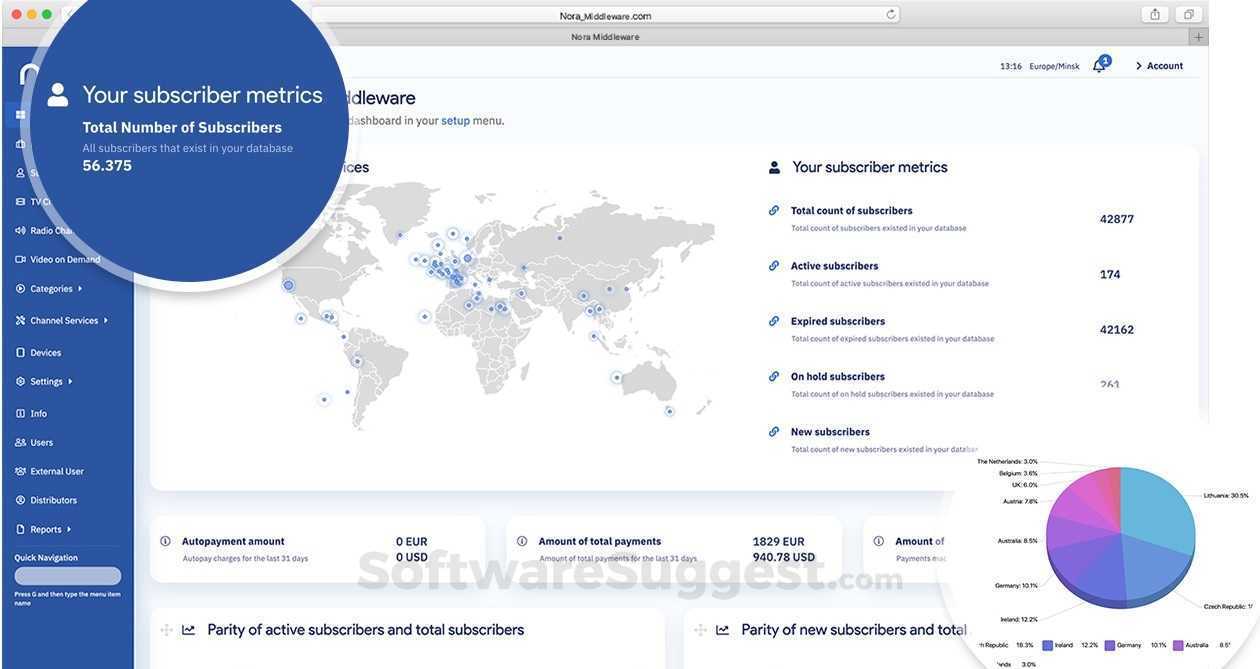This screenshot has width=1260, height=669.
Task: Click the Users people icon
Action: point(20,442)
